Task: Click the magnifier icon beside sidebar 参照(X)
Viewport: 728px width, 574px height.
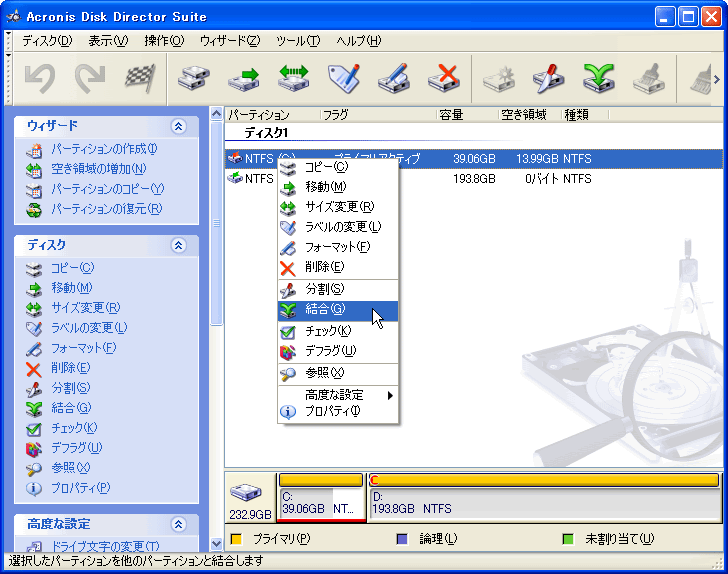Action: (34, 469)
